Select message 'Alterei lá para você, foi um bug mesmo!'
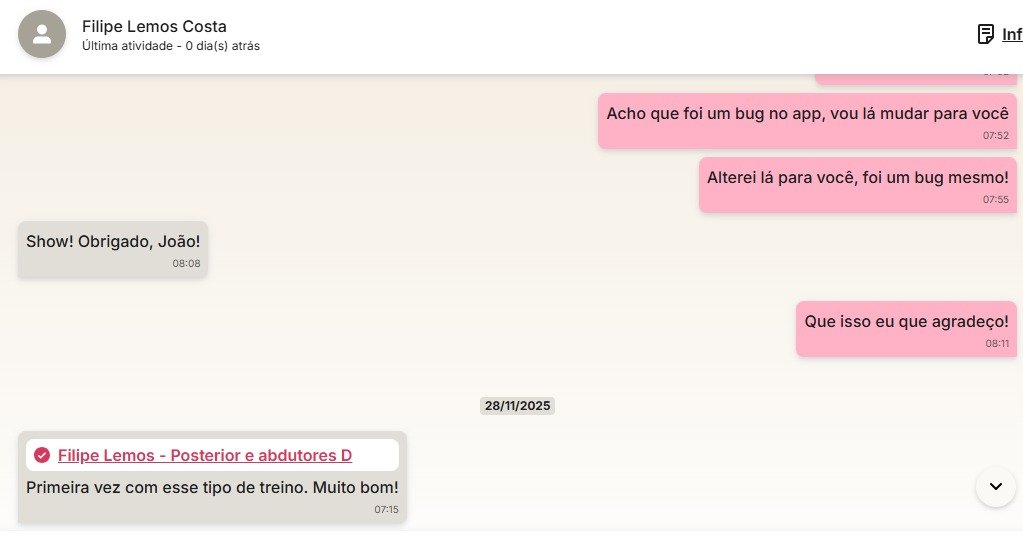The width and height of the screenshot is (1023, 546). click(x=857, y=185)
